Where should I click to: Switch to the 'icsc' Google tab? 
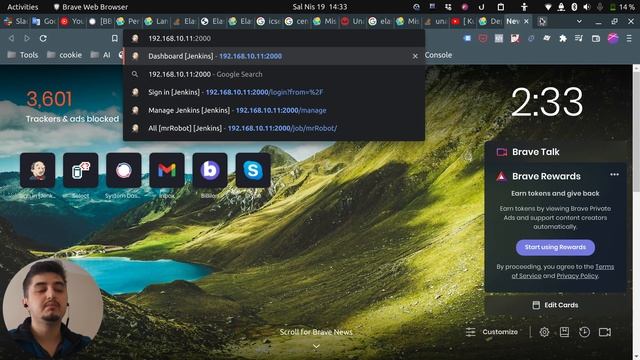point(269,21)
